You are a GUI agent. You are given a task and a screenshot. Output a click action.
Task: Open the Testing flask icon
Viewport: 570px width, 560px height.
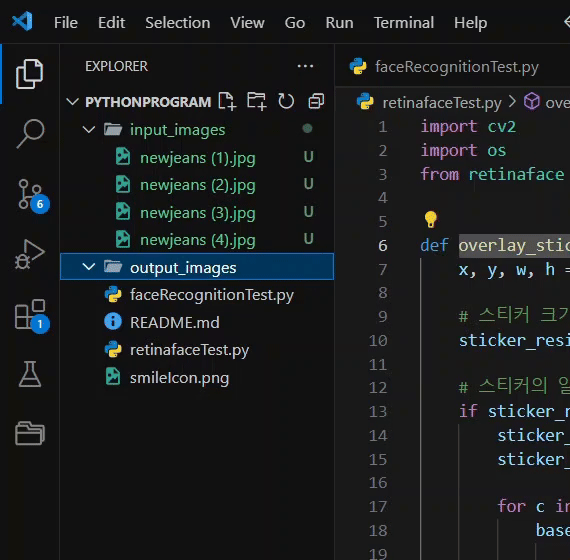point(30,374)
